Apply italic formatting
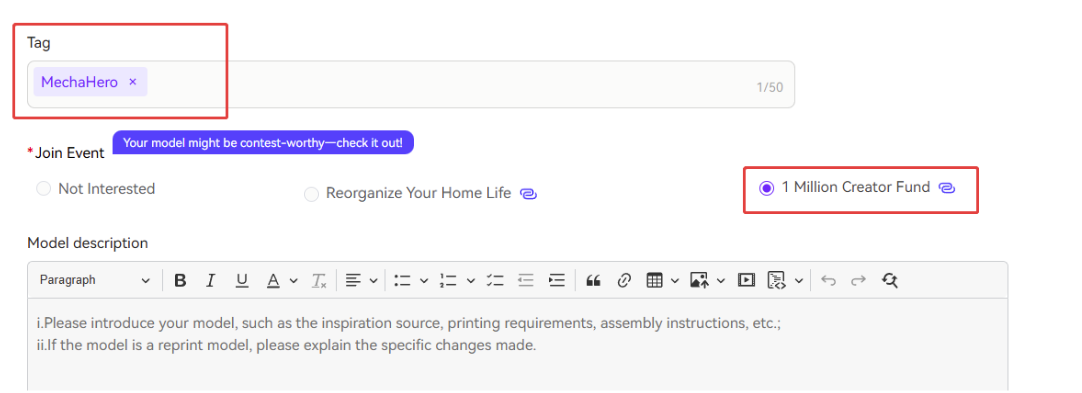Viewport: 1082px width, 393px height. [211, 281]
